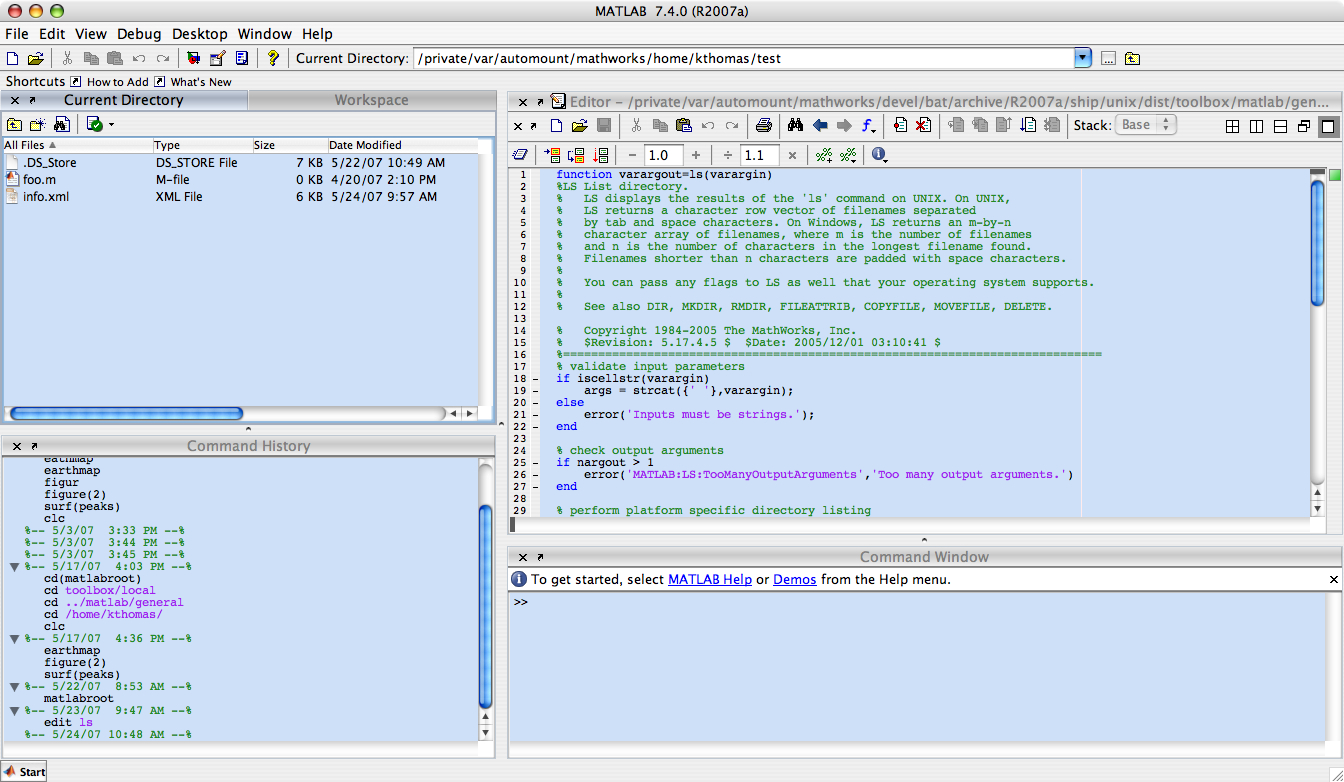Open the Debug menu
Image resolution: width=1344 pixels, height=782 pixels.
pos(138,34)
